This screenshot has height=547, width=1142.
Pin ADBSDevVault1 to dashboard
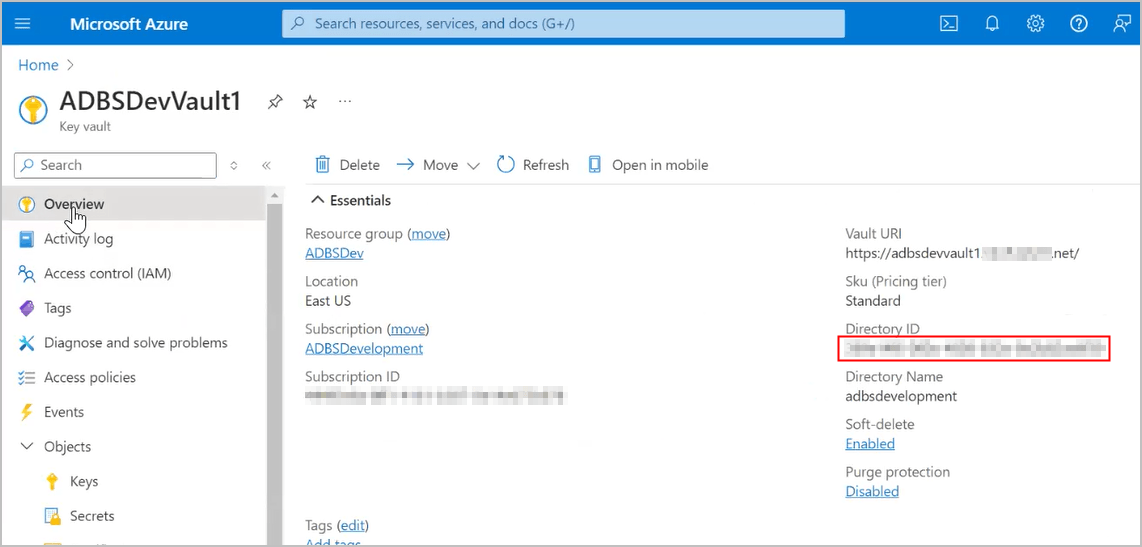click(x=275, y=102)
